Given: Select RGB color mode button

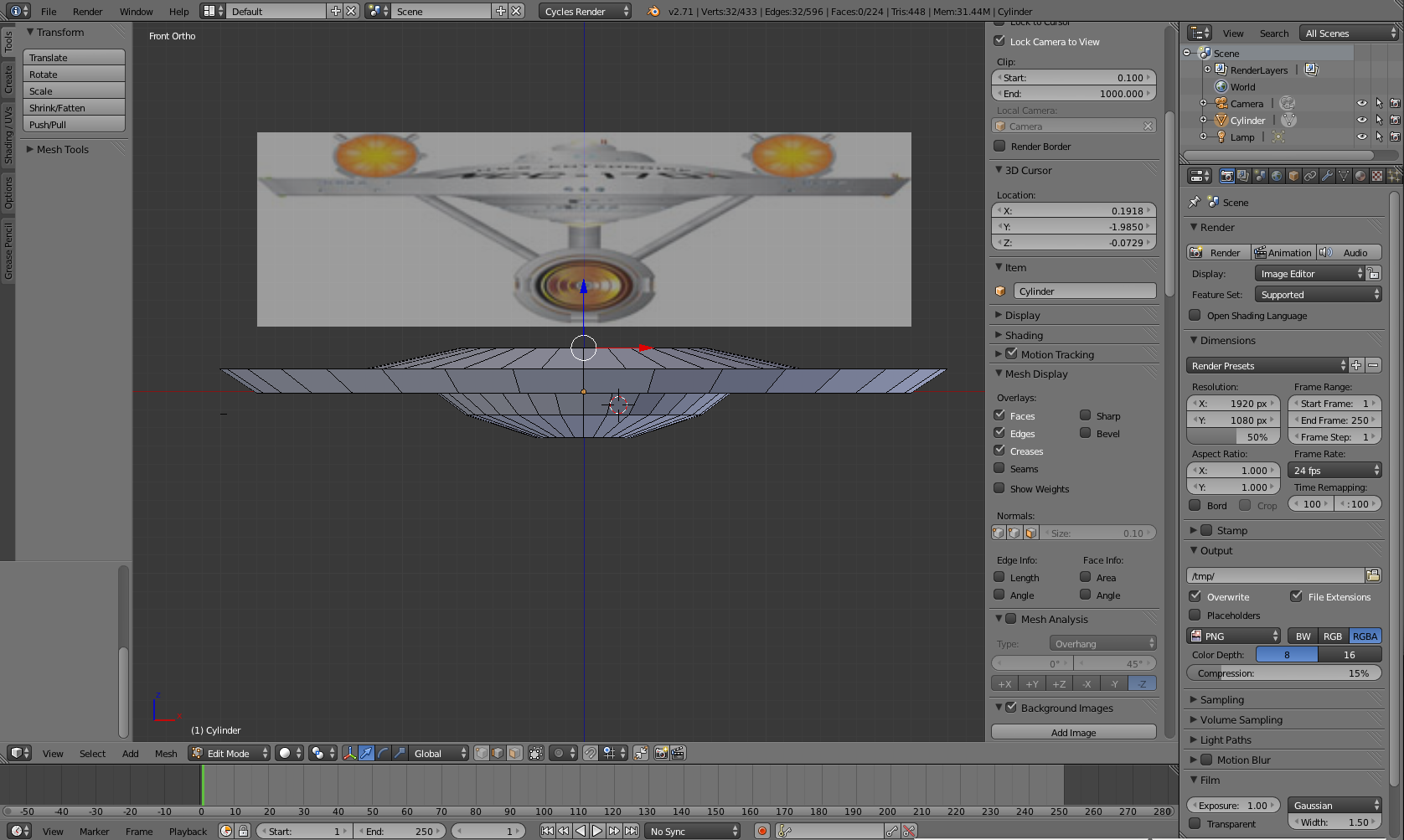Looking at the screenshot, I should coord(1333,636).
